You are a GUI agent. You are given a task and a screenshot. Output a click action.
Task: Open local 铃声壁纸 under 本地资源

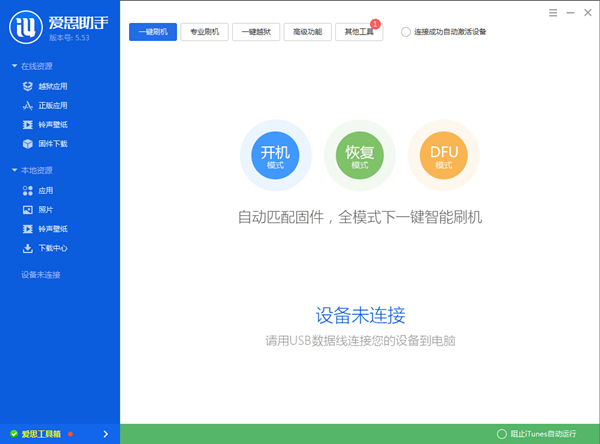tap(53, 229)
